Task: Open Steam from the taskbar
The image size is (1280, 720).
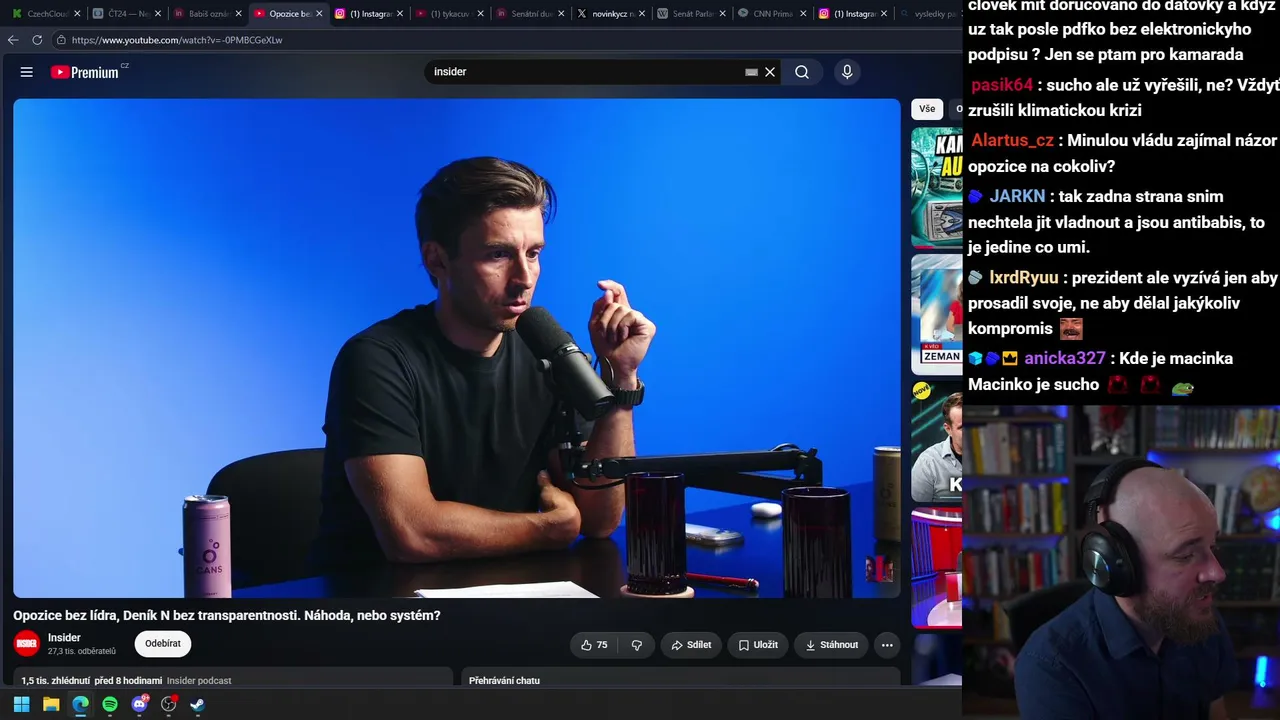Action: click(x=198, y=704)
